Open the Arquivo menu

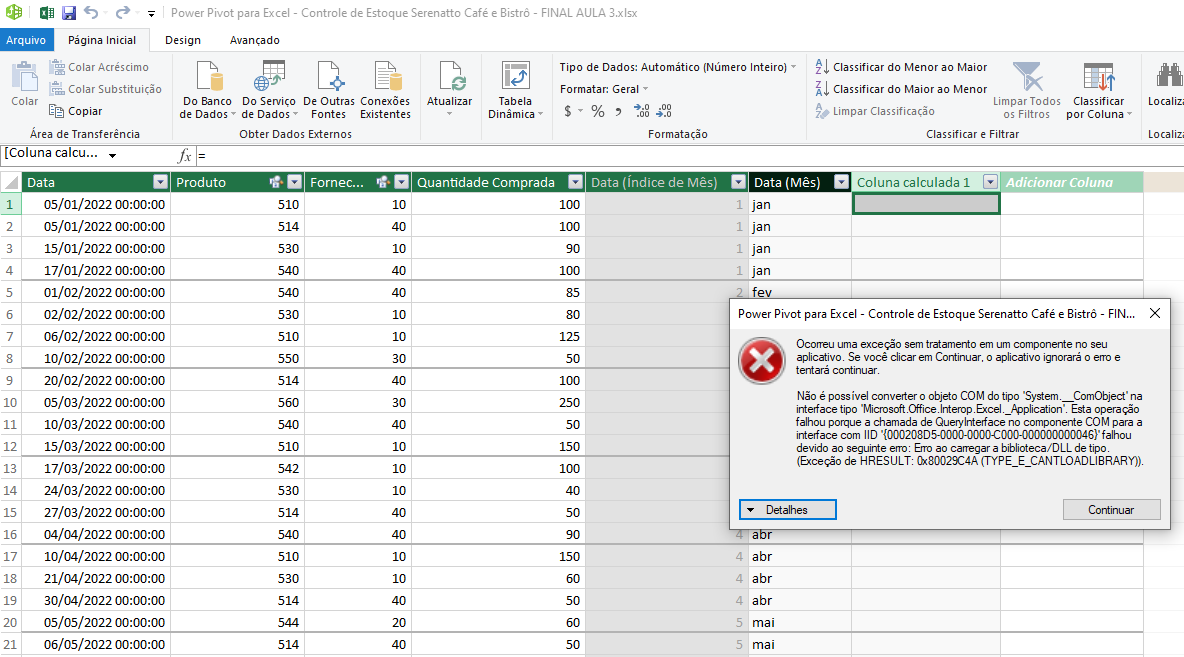click(26, 40)
